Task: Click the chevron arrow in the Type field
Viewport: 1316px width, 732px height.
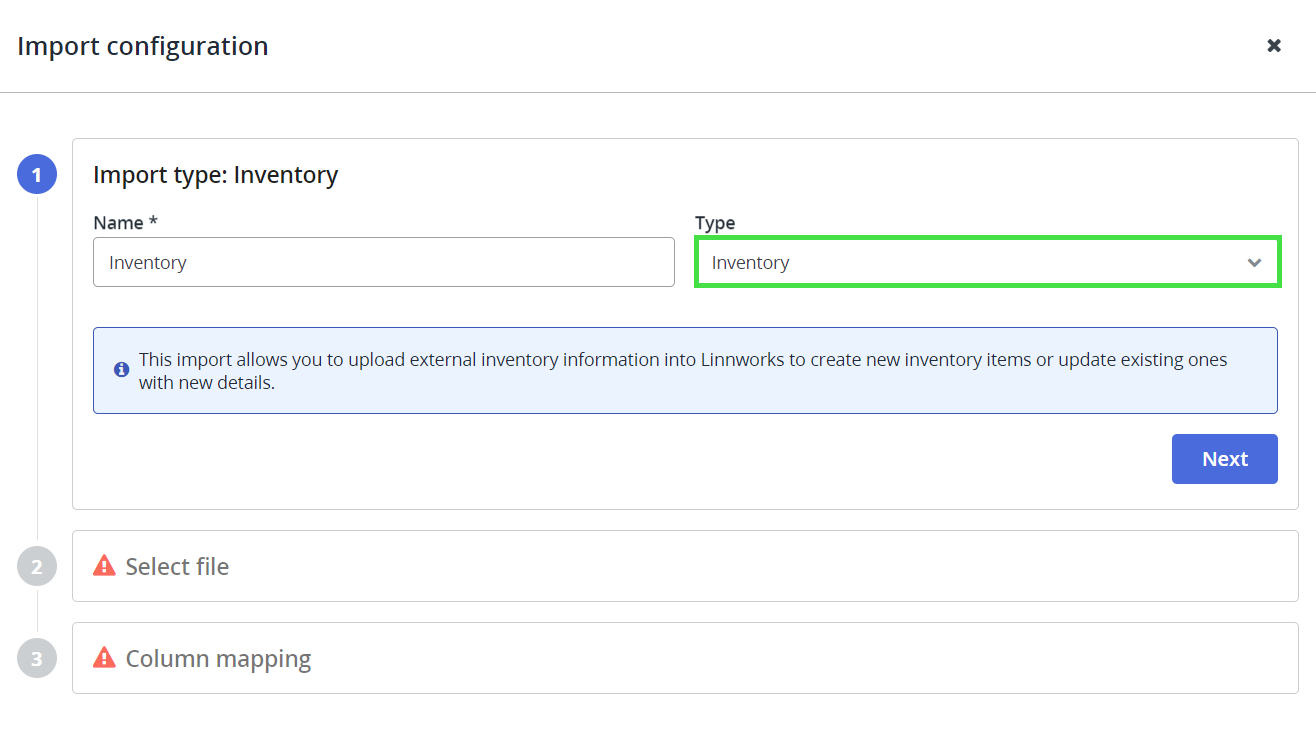Action: (x=1254, y=263)
